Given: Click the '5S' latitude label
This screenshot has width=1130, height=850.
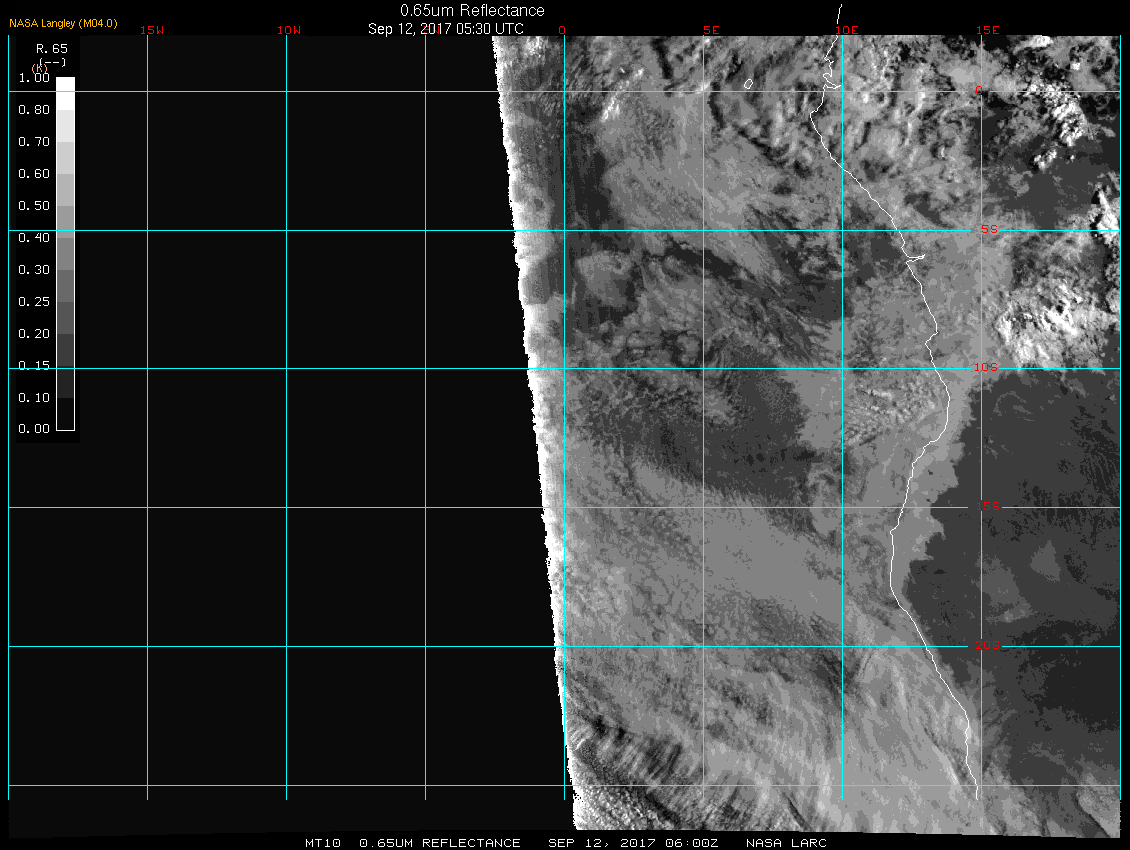Looking at the screenshot, I should (989, 229).
